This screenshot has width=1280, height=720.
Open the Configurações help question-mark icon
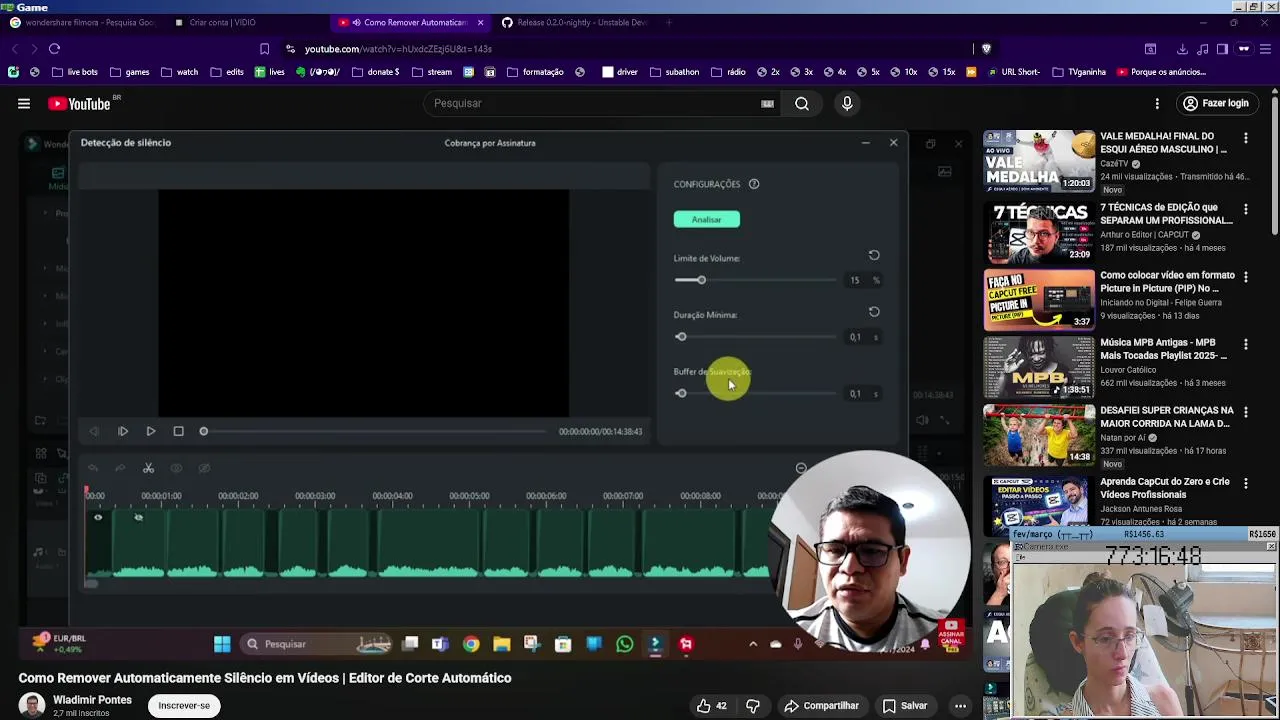point(754,184)
